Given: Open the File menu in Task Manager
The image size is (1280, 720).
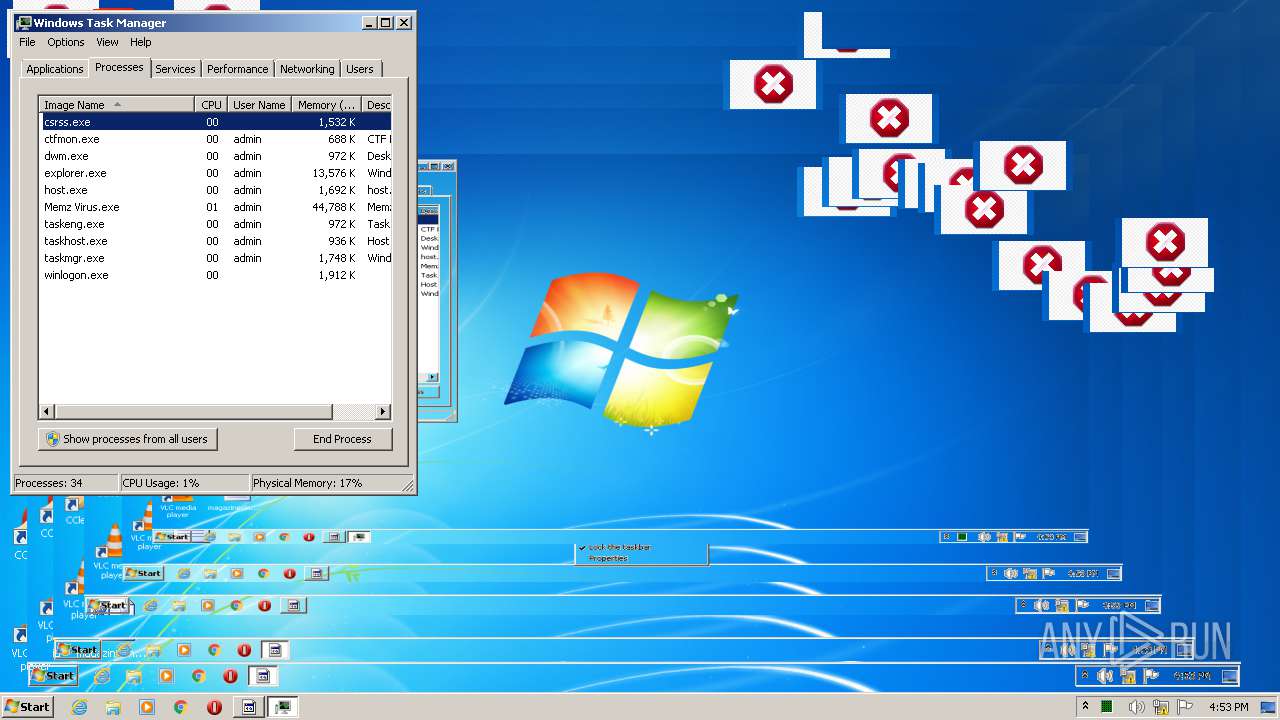Looking at the screenshot, I should (27, 42).
